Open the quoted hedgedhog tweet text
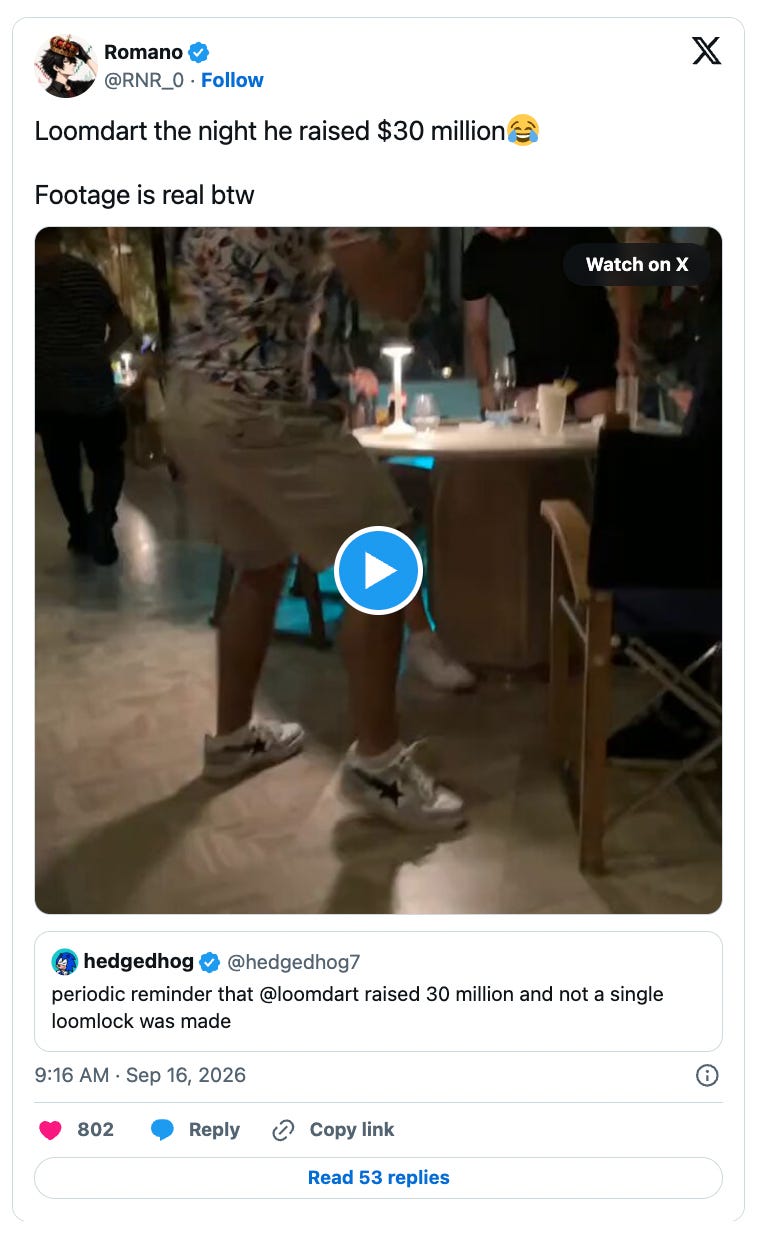The width and height of the screenshot is (758, 1236). pos(357,1008)
